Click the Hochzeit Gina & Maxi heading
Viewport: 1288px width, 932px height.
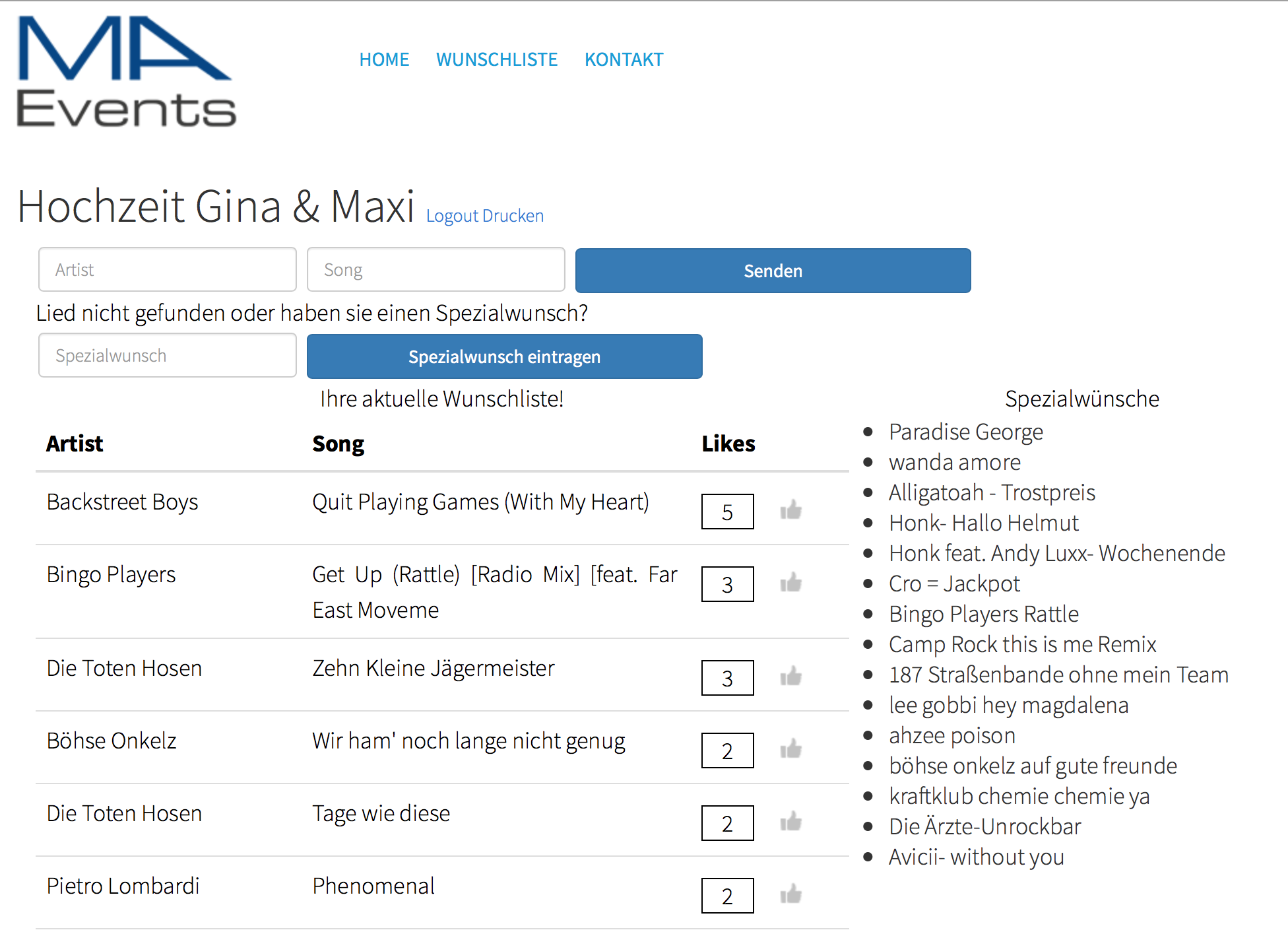pyautogui.click(x=216, y=206)
